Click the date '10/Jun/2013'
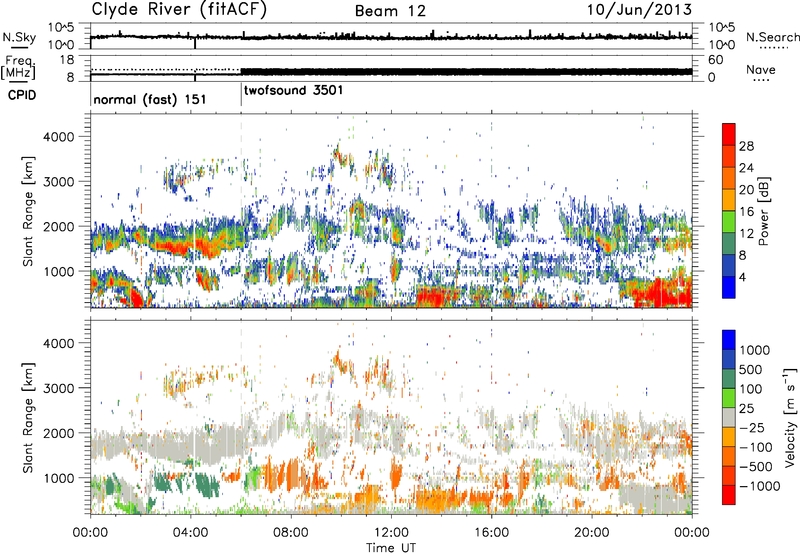Image resolution: width=800 pixels, height=554 pixels. (639, 10)
